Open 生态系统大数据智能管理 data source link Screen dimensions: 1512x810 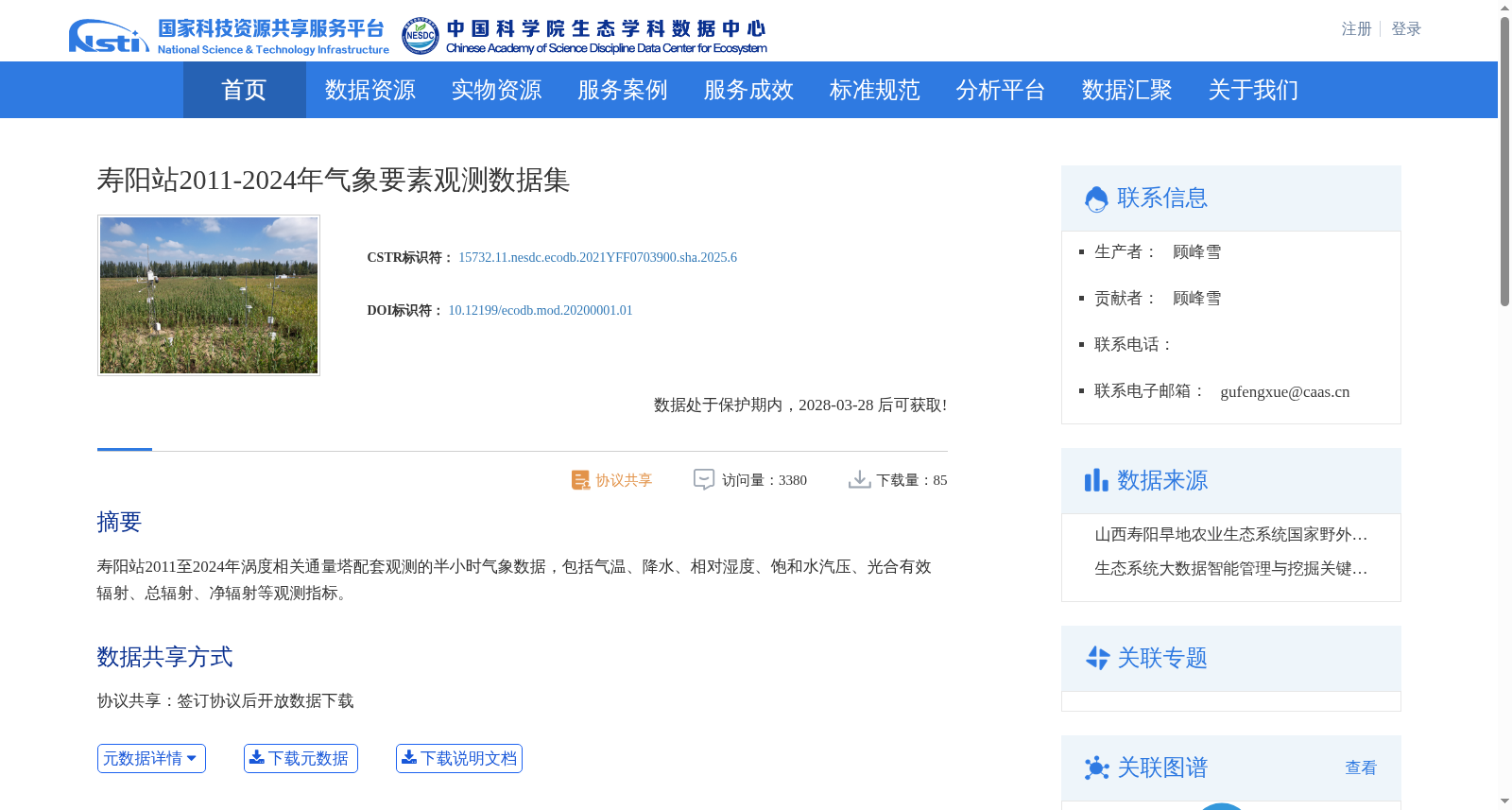tap(1230, 568)
